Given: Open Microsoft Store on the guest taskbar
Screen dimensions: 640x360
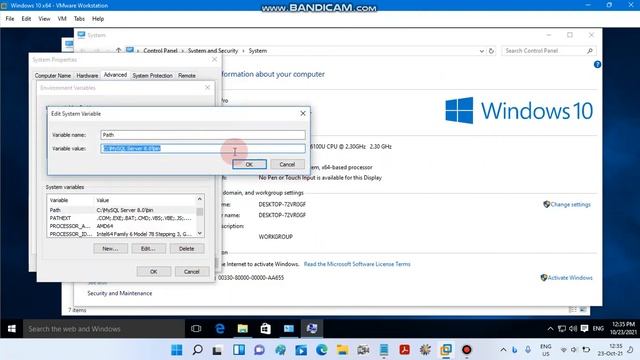Looking at the screenshot, I should pos(266,329).
